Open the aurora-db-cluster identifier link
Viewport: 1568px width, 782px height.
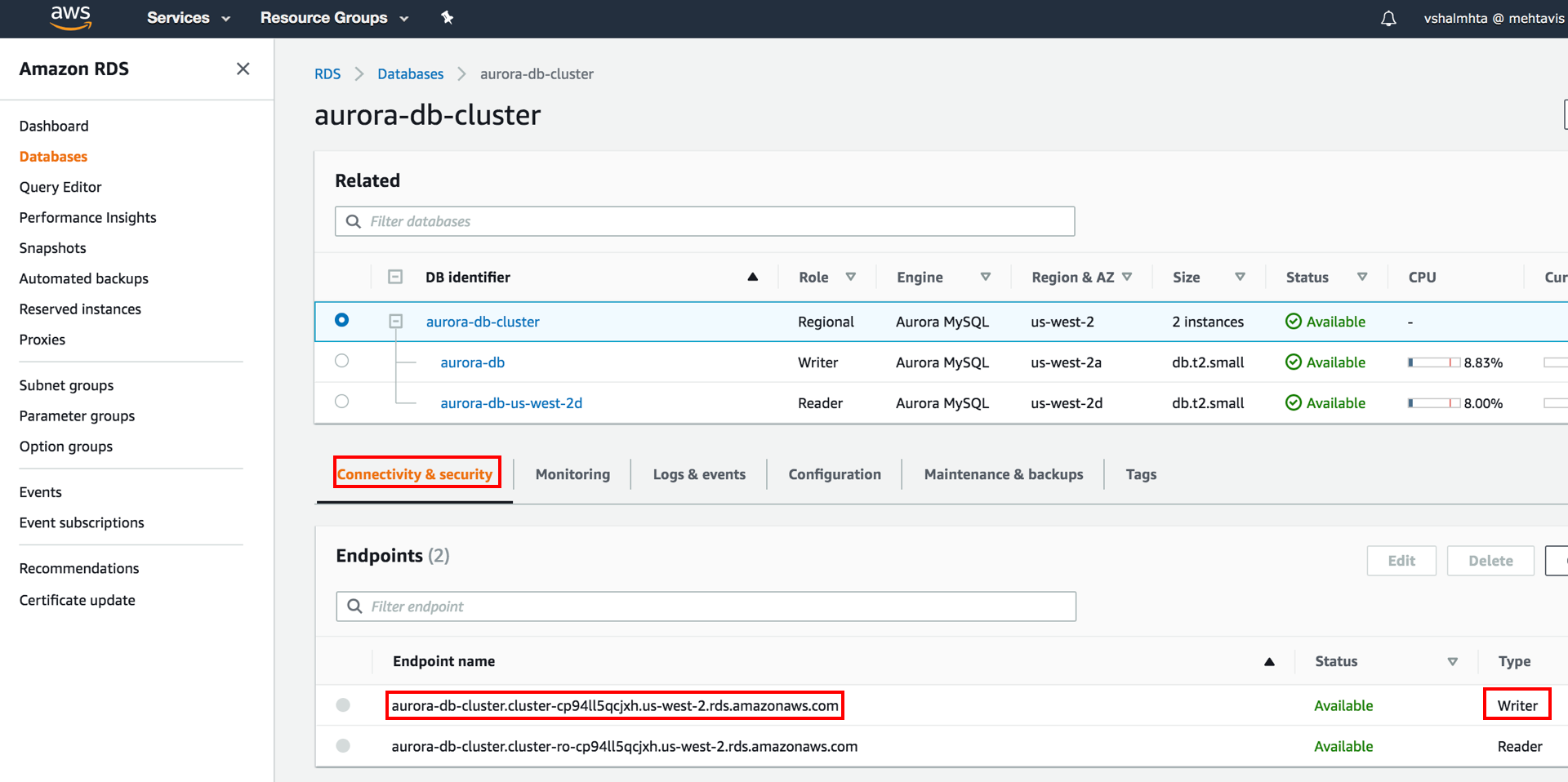coord(483,322)
